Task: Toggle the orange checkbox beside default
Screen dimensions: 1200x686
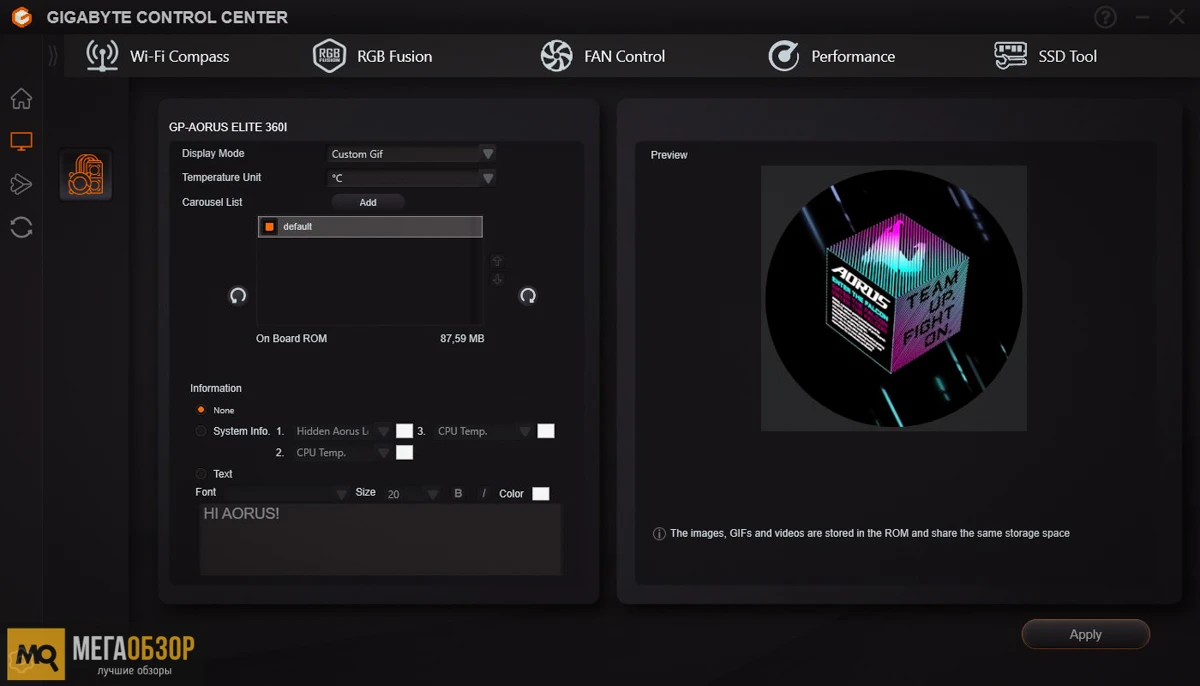Action: [269, 227]
